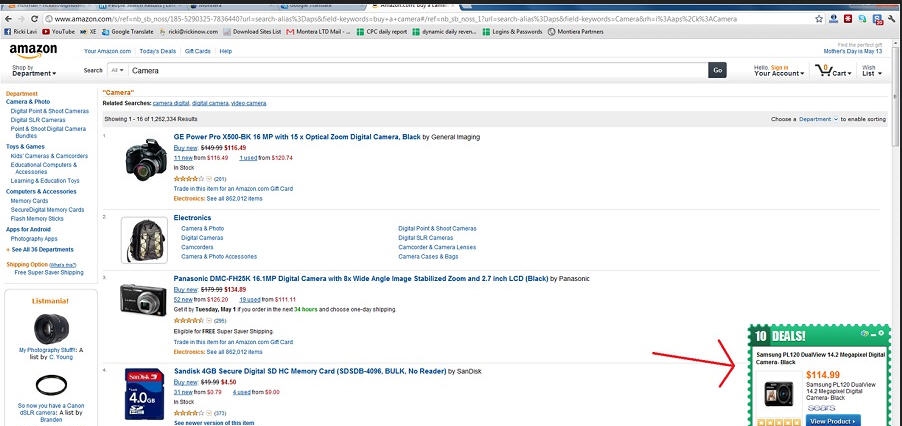Screen dimensions: 902x426
Task: Open the Ricki Lavi Facebook bookmark
Action: 21,32
